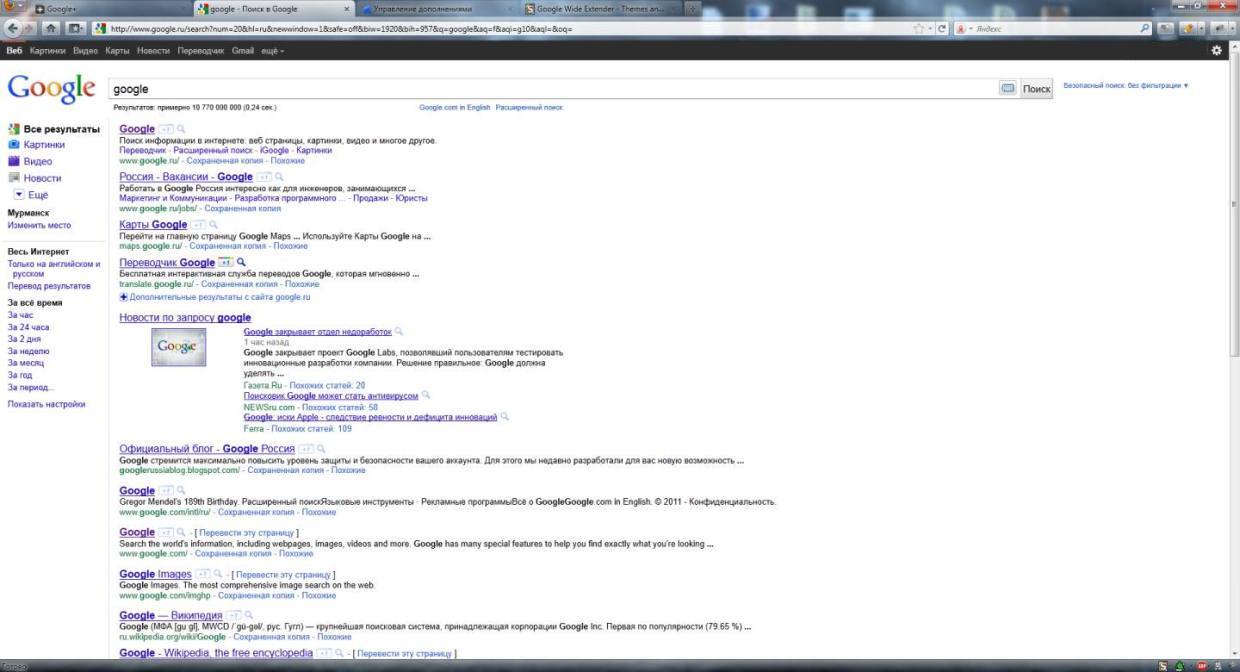Image resolution: width=1240 pixels, height=672 pixels.
Task: Open Google.com in English link
Action: click(455, 107)
